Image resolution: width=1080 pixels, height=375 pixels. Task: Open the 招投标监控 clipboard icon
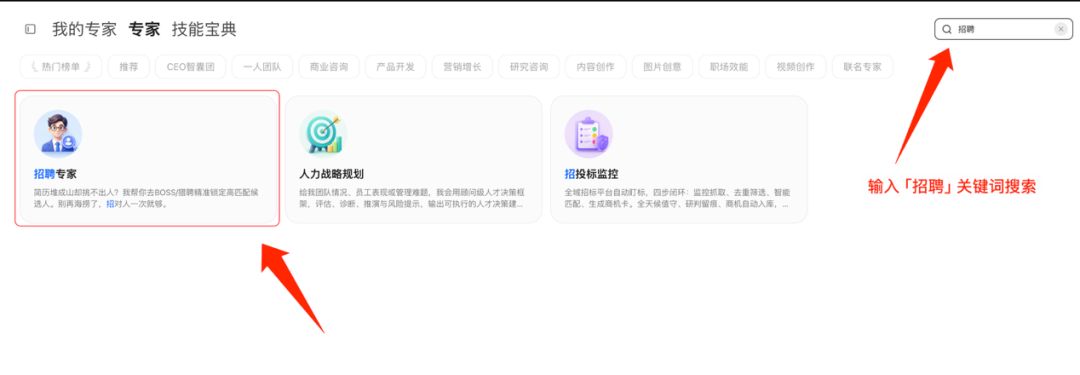coord(589,133)
